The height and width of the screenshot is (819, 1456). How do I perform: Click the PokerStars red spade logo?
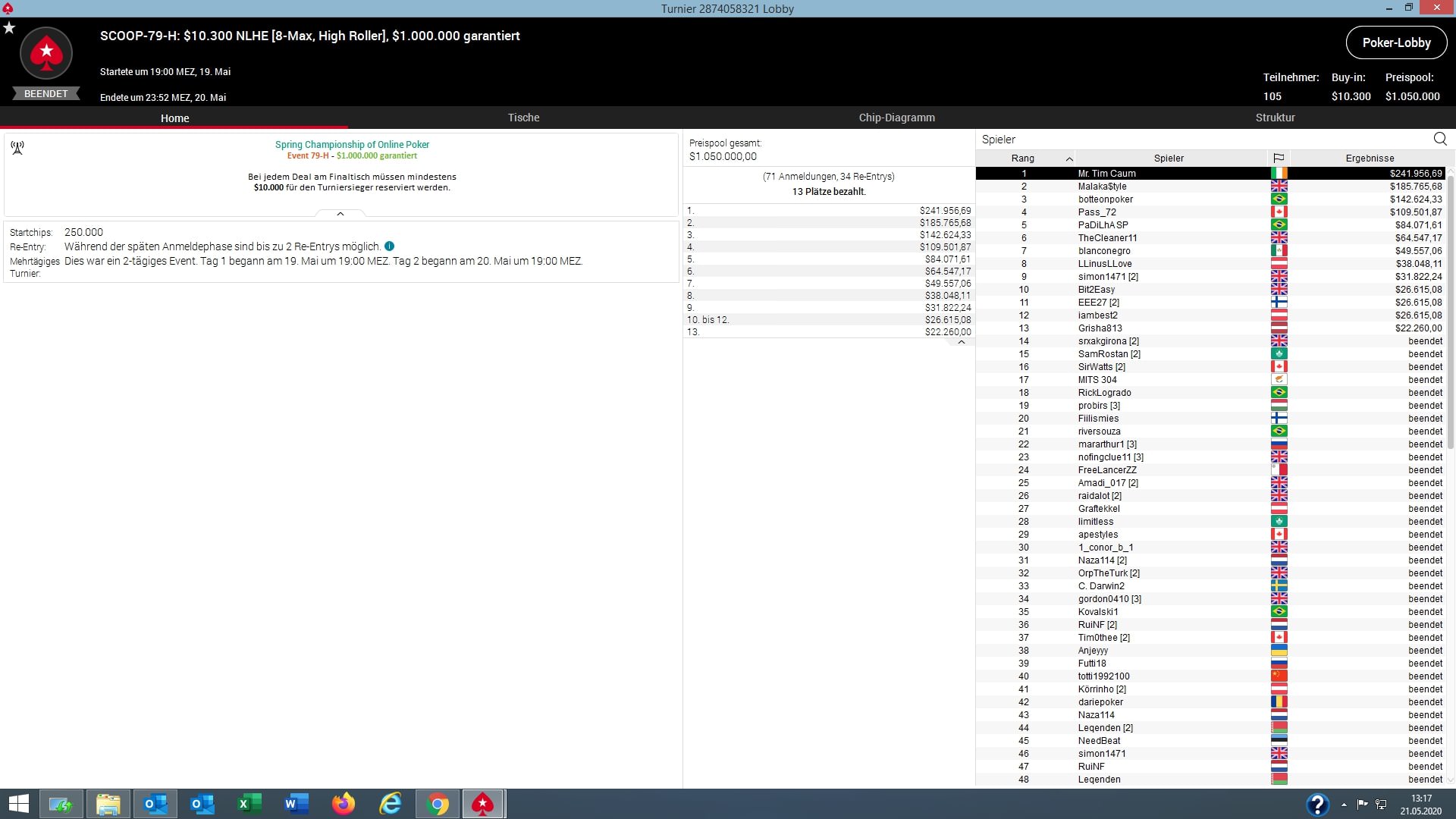click(x=46, y=53)
